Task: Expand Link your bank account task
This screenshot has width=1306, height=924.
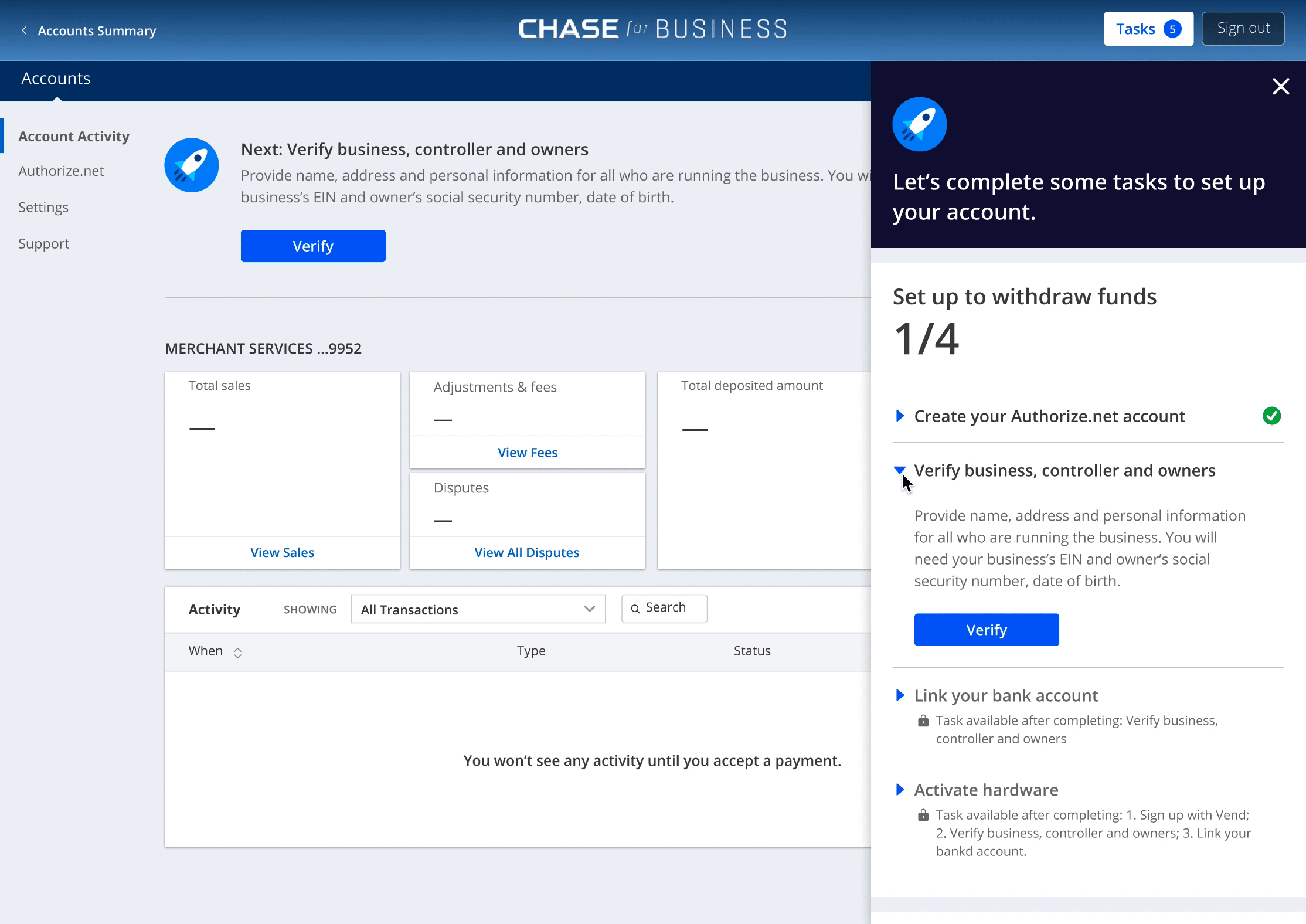Action: (900, 695)
